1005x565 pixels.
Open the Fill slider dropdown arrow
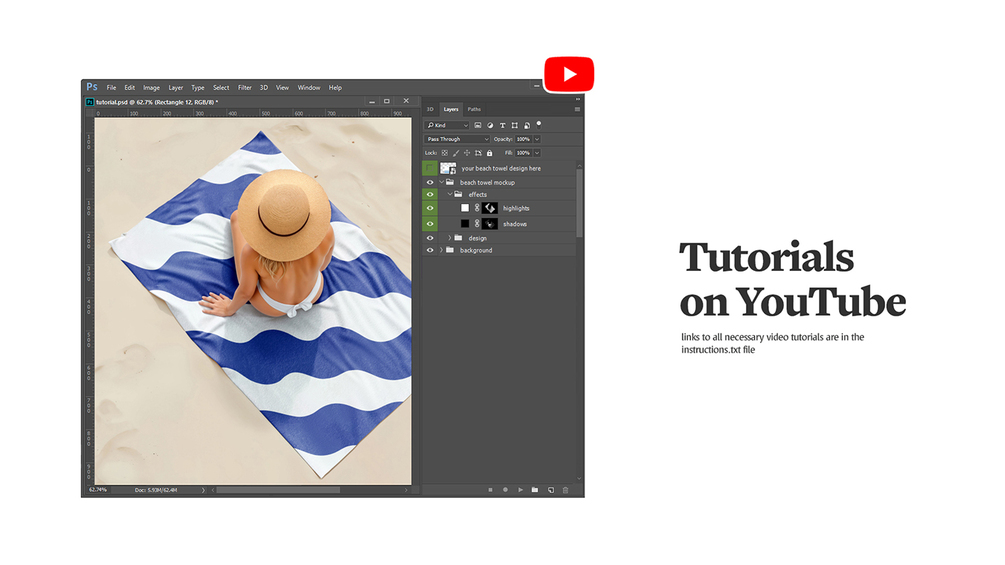tap(537, 153)
